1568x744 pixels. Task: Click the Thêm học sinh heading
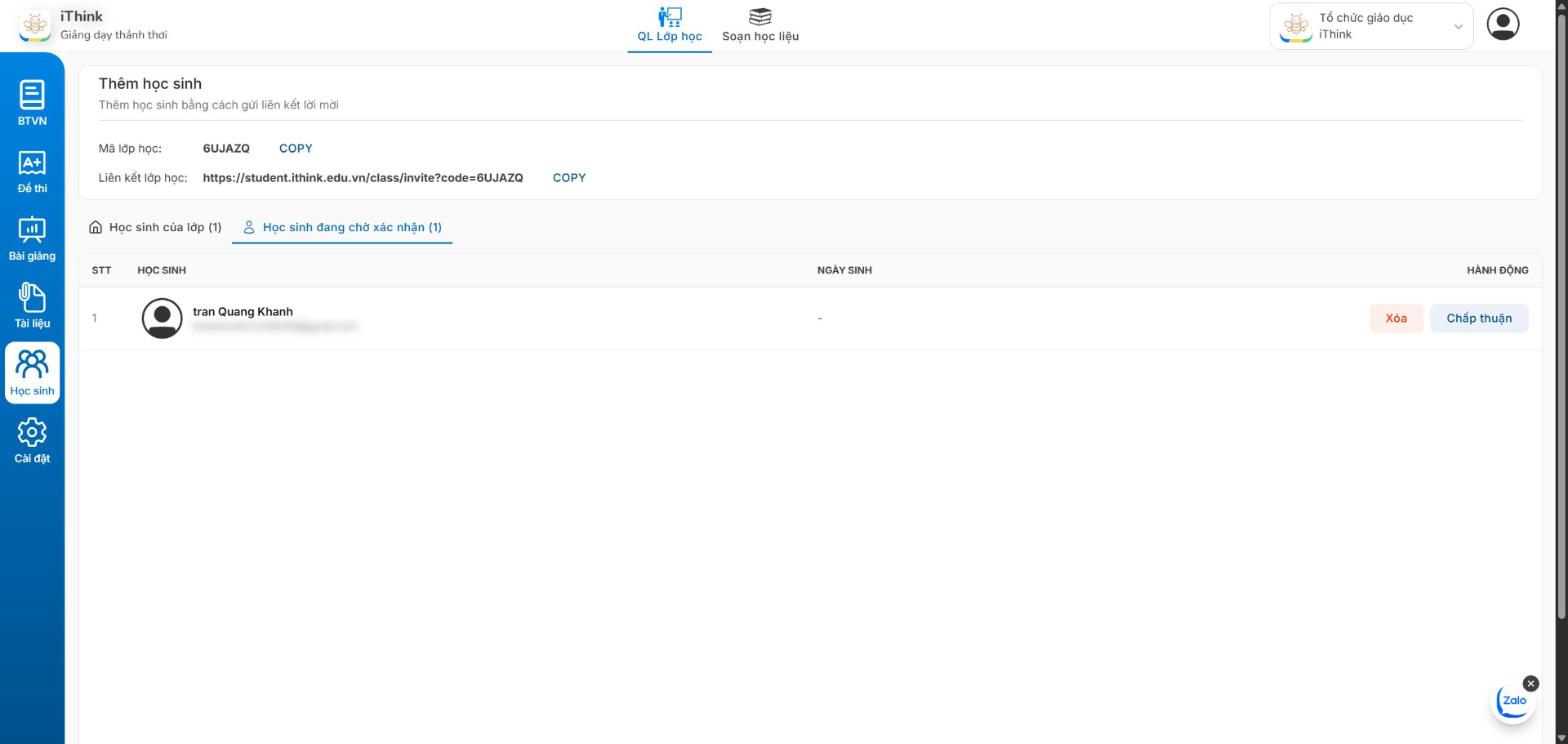point(150,84)
